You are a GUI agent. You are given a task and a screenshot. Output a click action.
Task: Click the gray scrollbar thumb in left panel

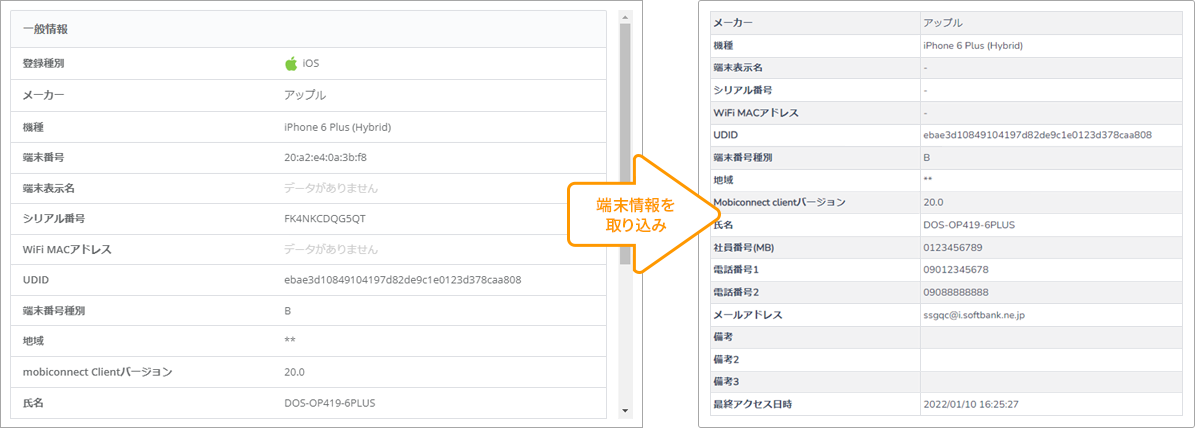625,143
